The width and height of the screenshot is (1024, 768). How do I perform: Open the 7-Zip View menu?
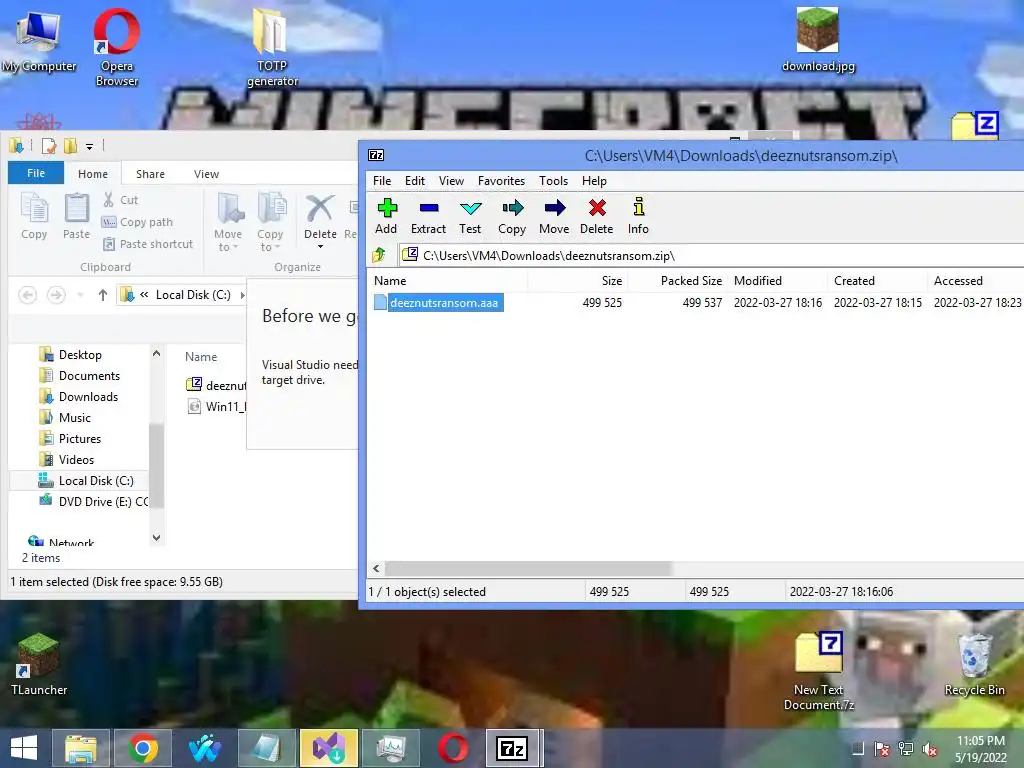[x=451, y=181]
